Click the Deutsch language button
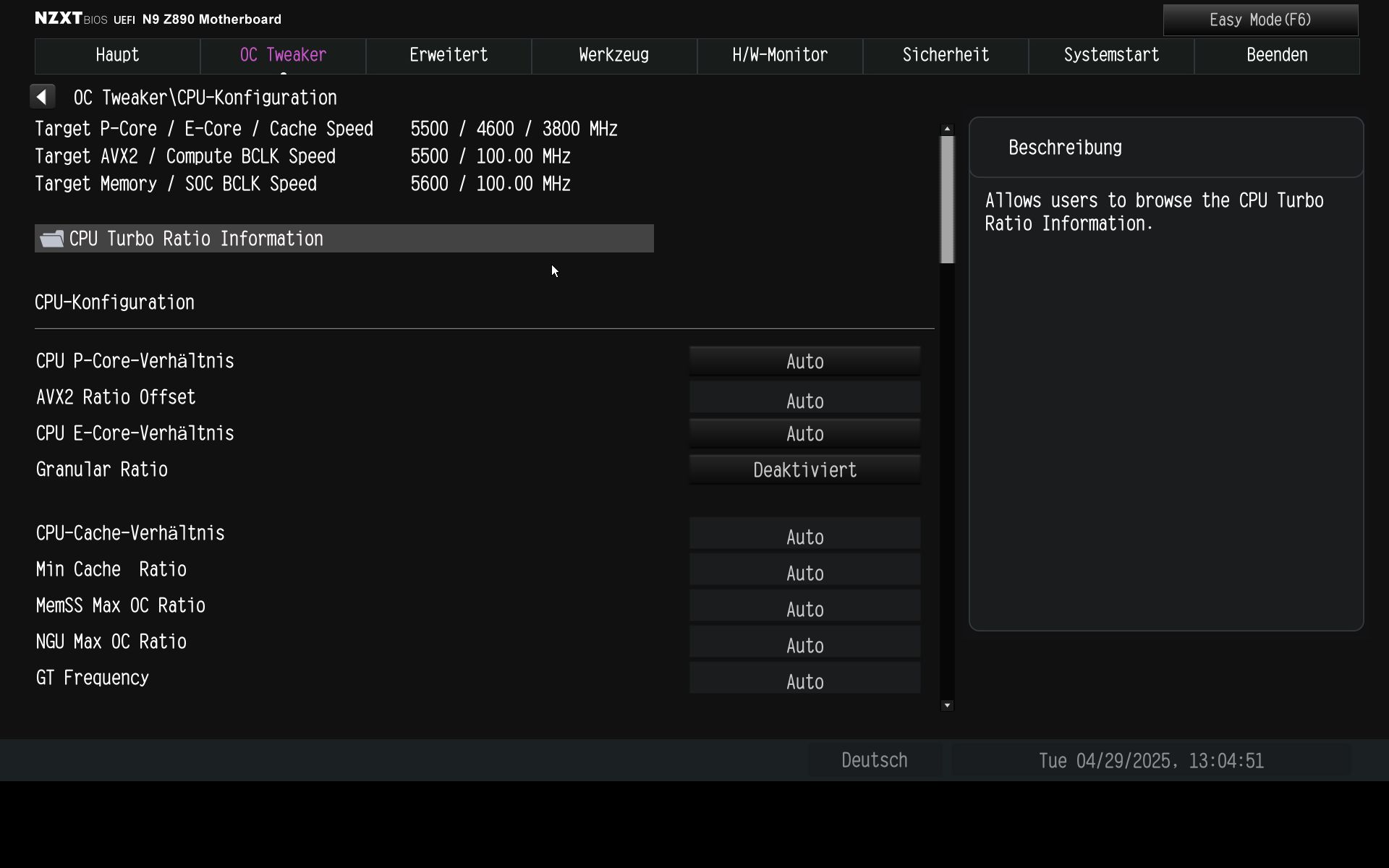 click(x=874, y=760)
